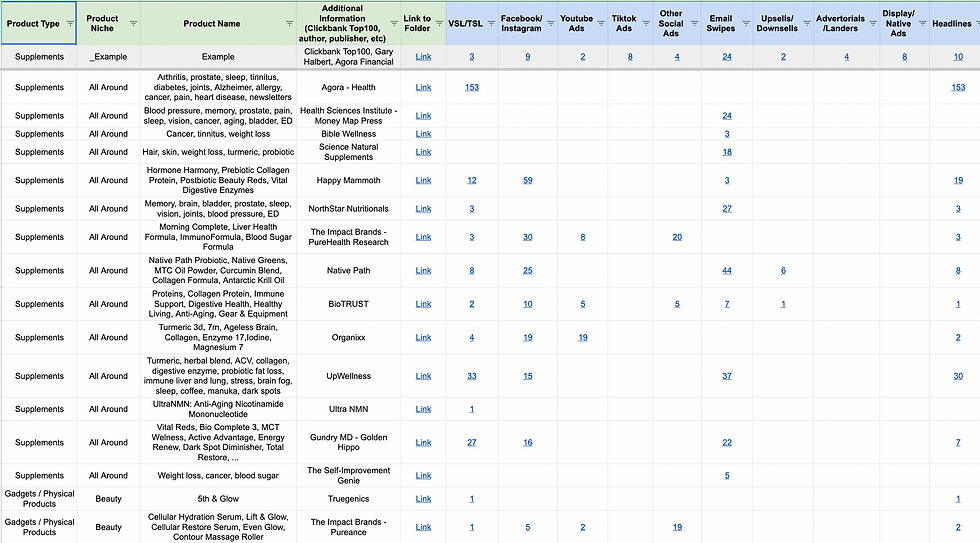Click the 5 Email Swipes link for Self-Improvement Genie
The image size is (980, 543).
point(727,476)
